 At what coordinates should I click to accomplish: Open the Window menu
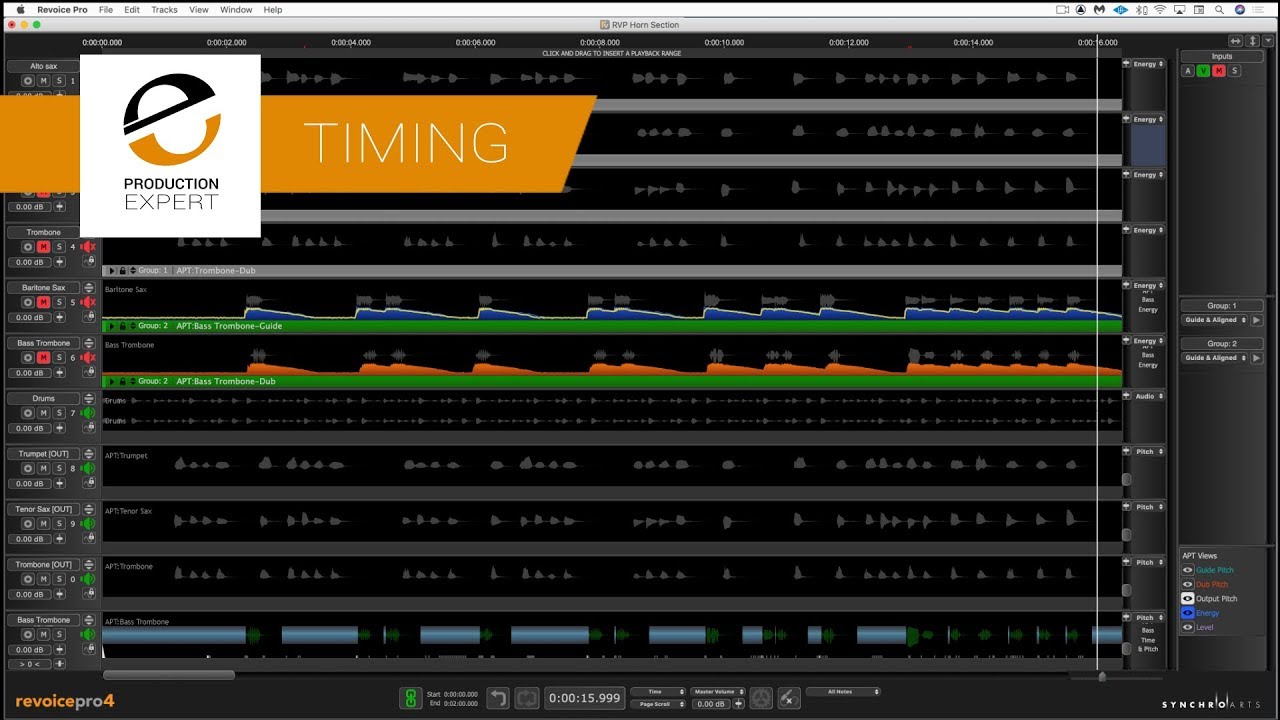coord(236,9)
